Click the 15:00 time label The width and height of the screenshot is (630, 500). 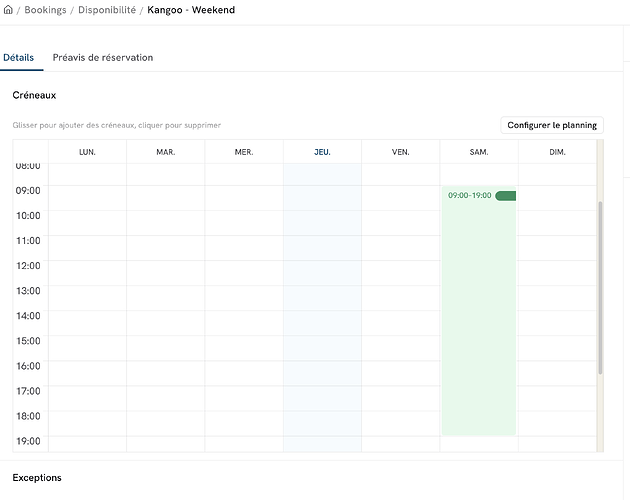tap(28, 341)
